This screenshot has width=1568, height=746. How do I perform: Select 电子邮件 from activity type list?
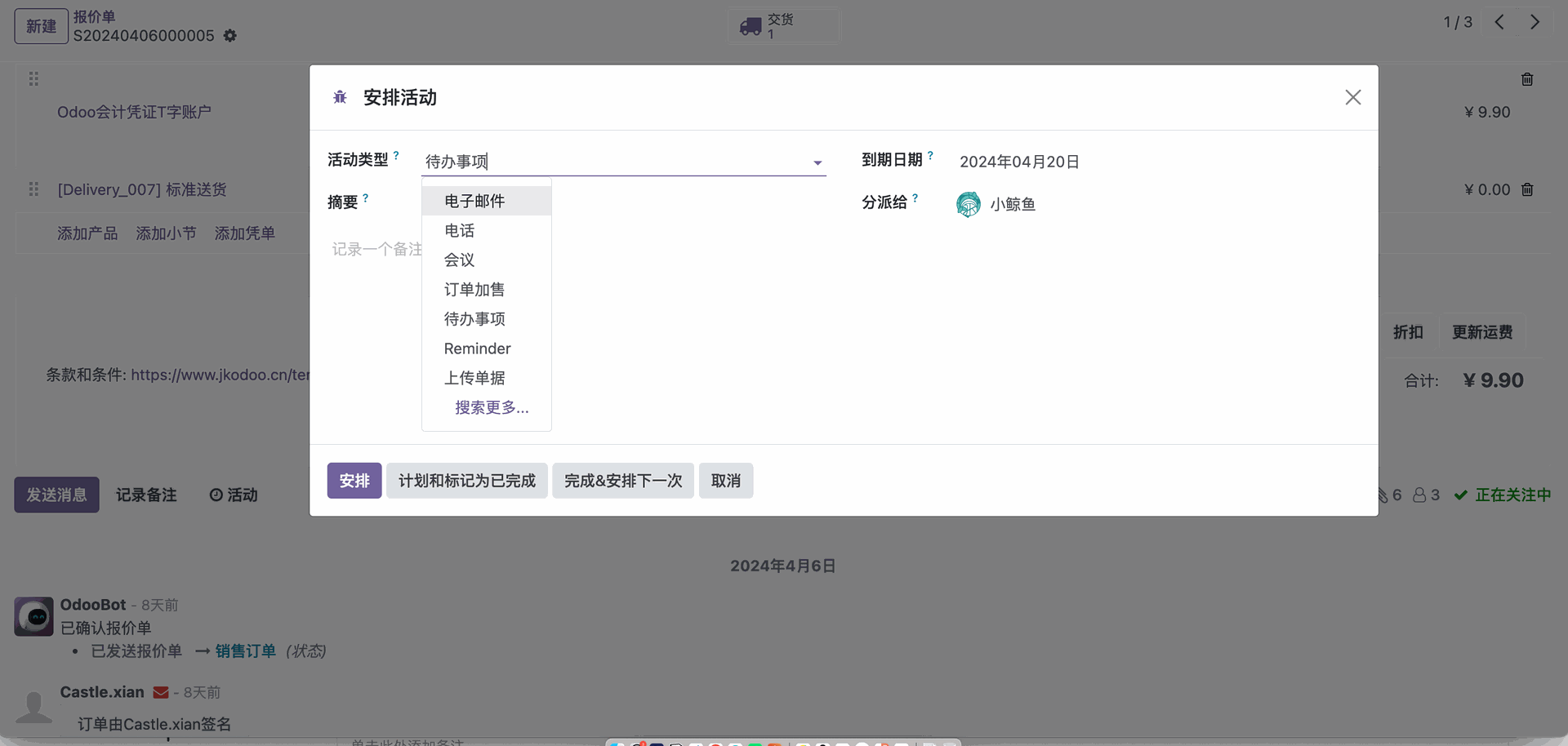pos(474,201)
